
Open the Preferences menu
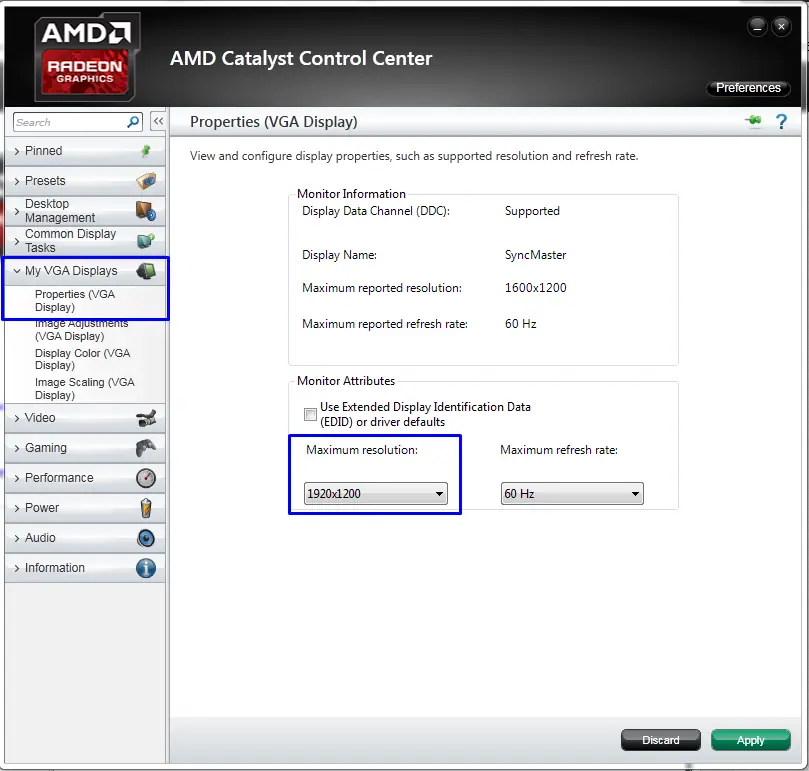coord(748,88)
